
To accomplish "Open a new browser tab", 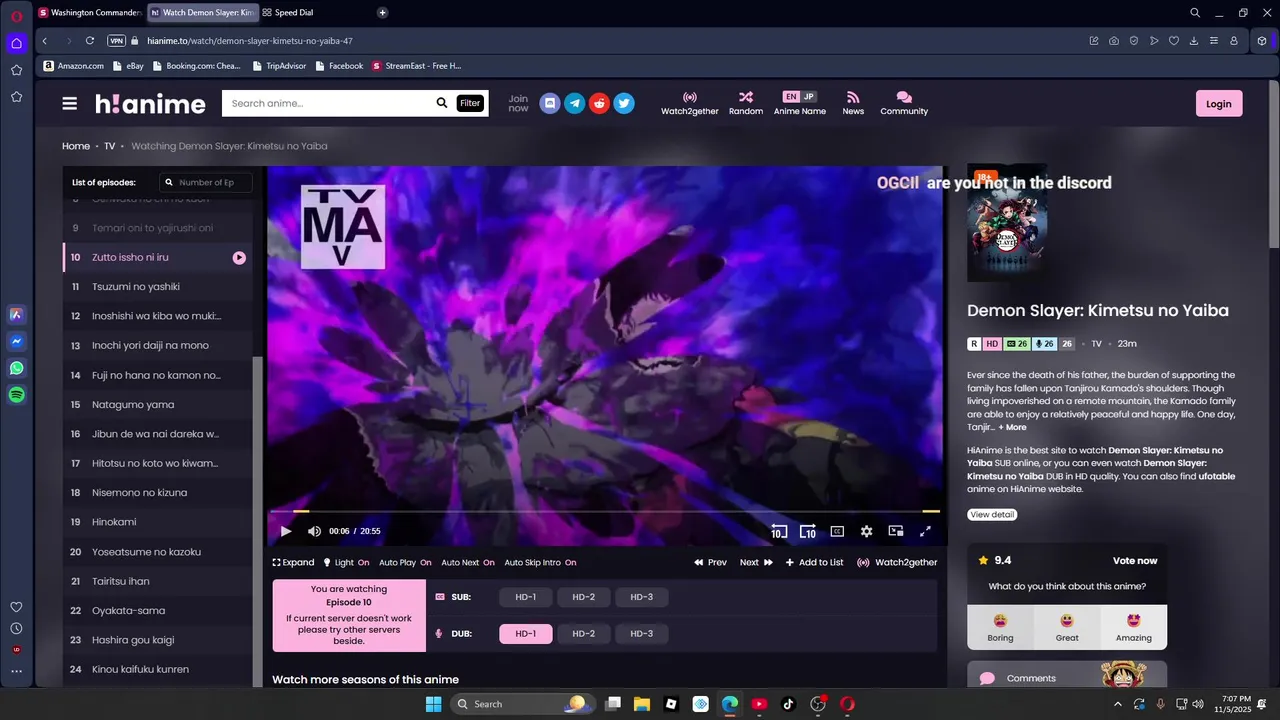I will 382,13.
